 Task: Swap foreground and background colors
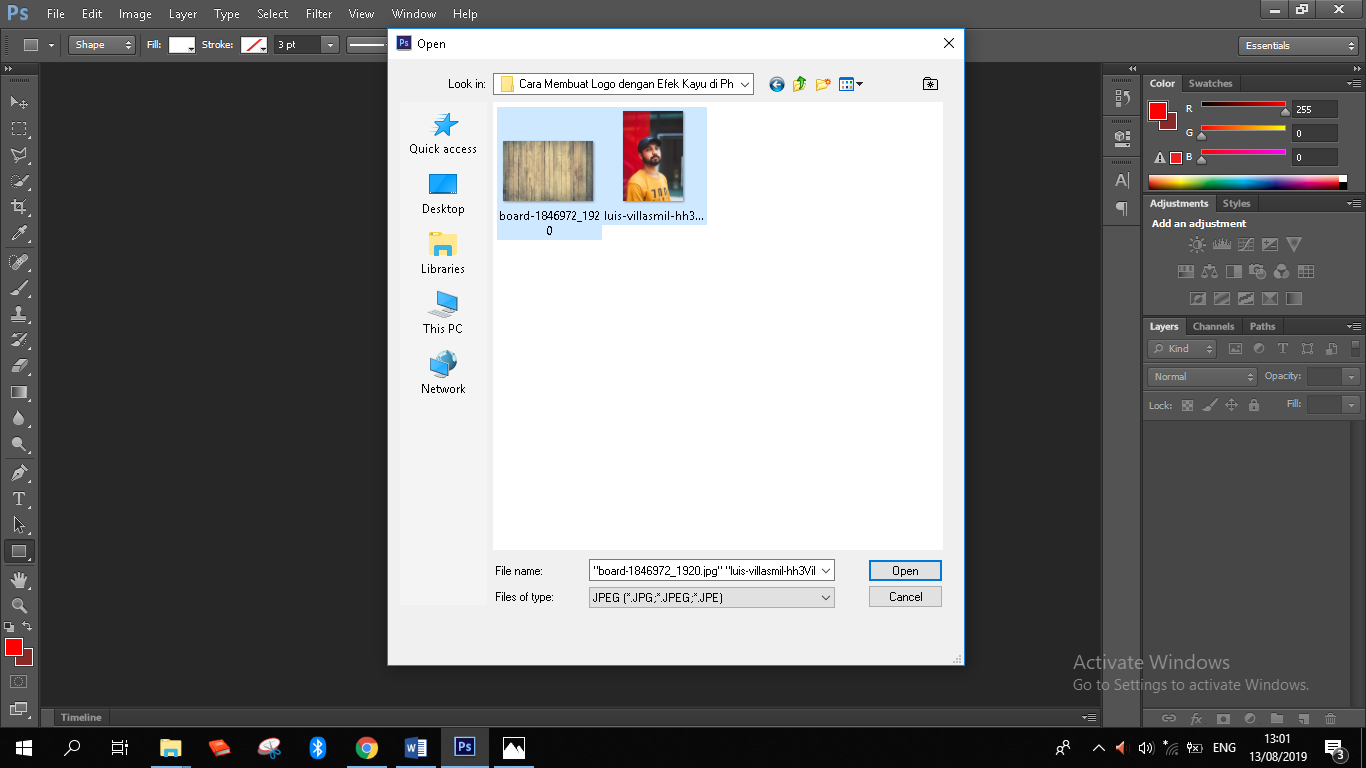(x=27, y=626)
